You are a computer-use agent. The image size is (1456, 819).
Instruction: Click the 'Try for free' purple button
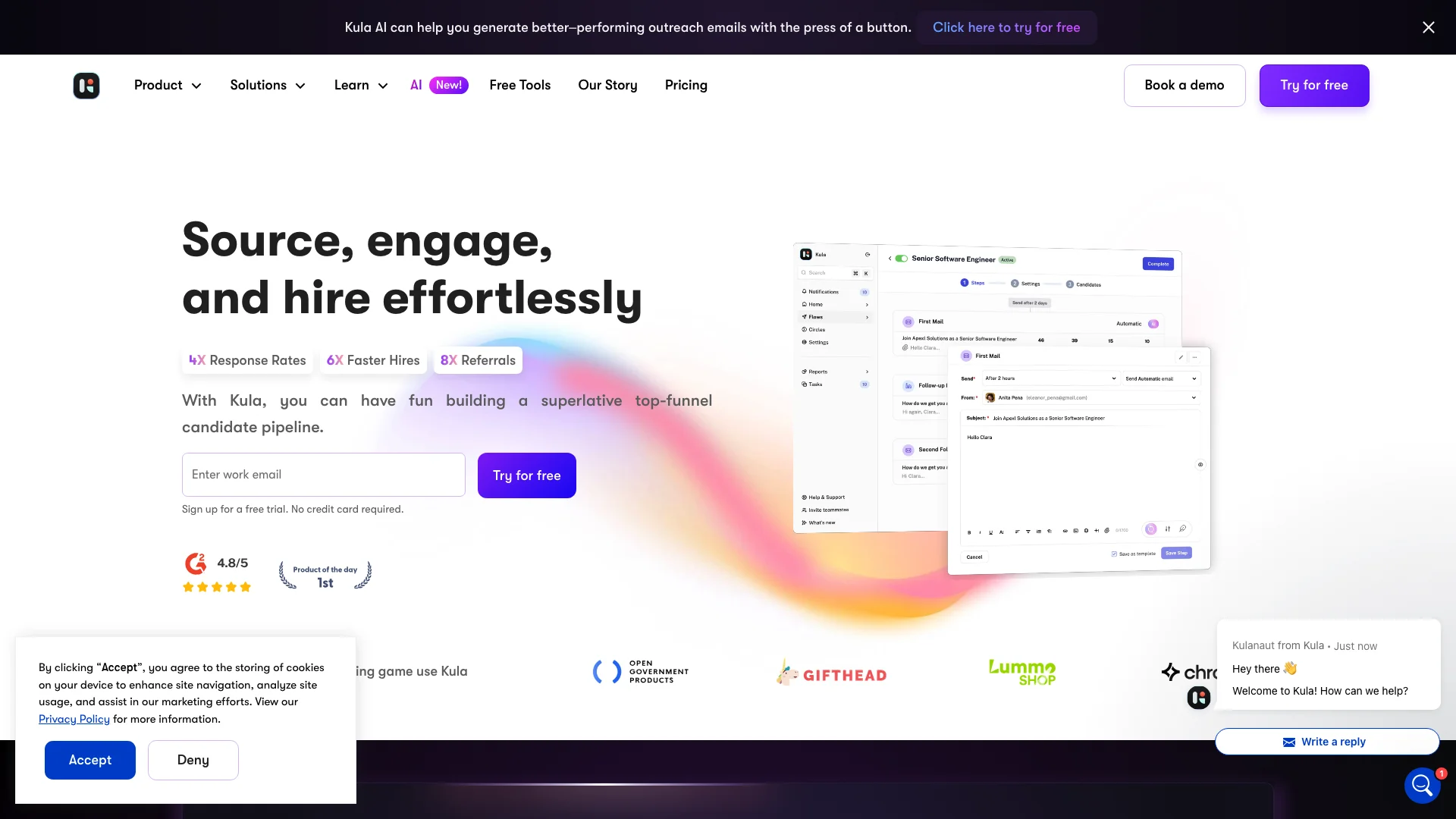pyautogui.click(x=1314, y=85)
